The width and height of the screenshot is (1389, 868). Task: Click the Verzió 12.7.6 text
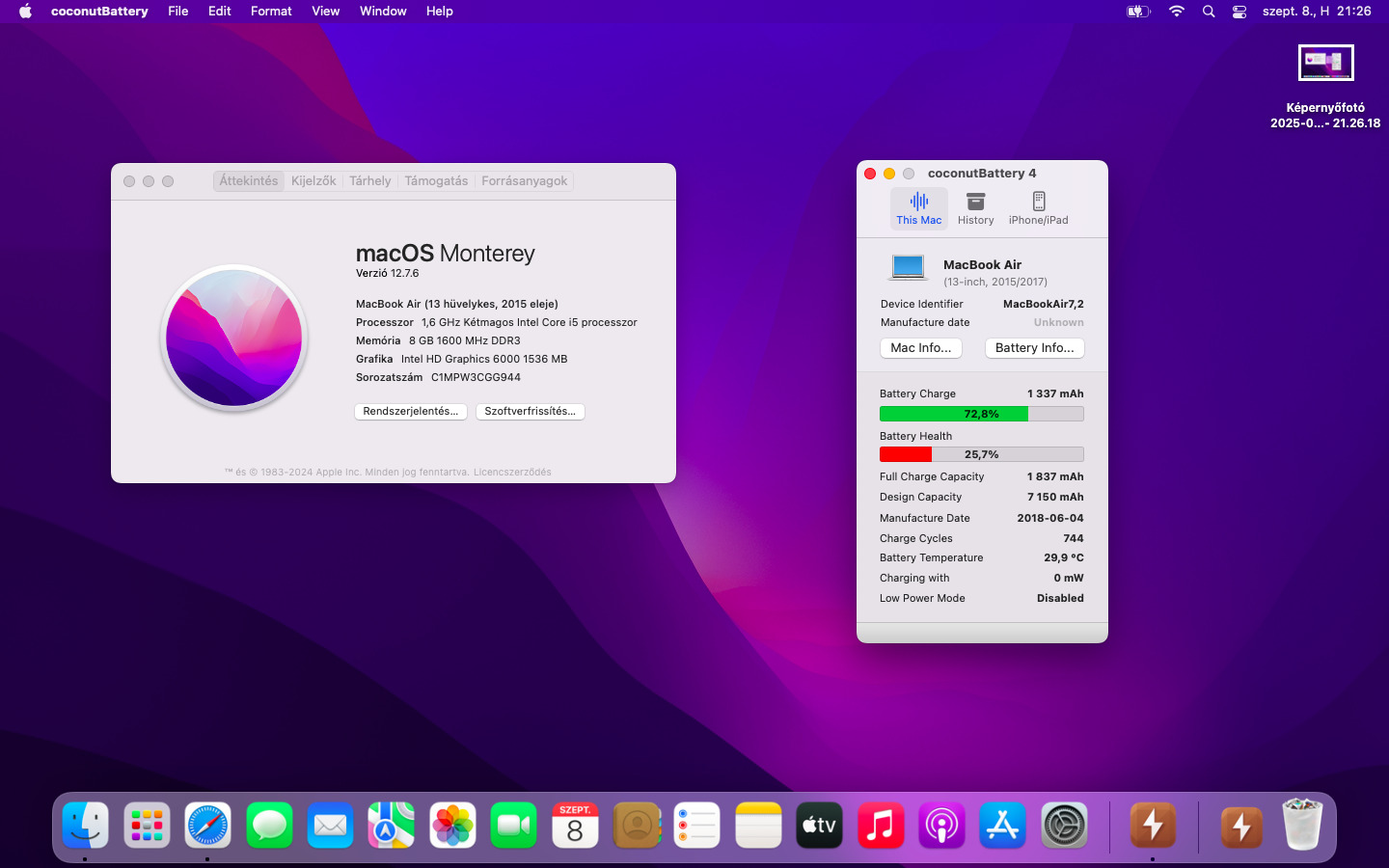pos(387,274)
